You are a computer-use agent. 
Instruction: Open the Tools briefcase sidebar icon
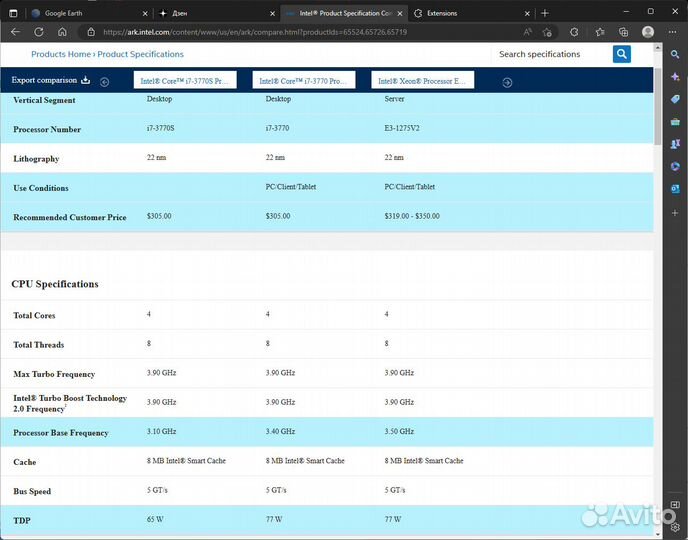pyautogui.click(x=675, y=120)
